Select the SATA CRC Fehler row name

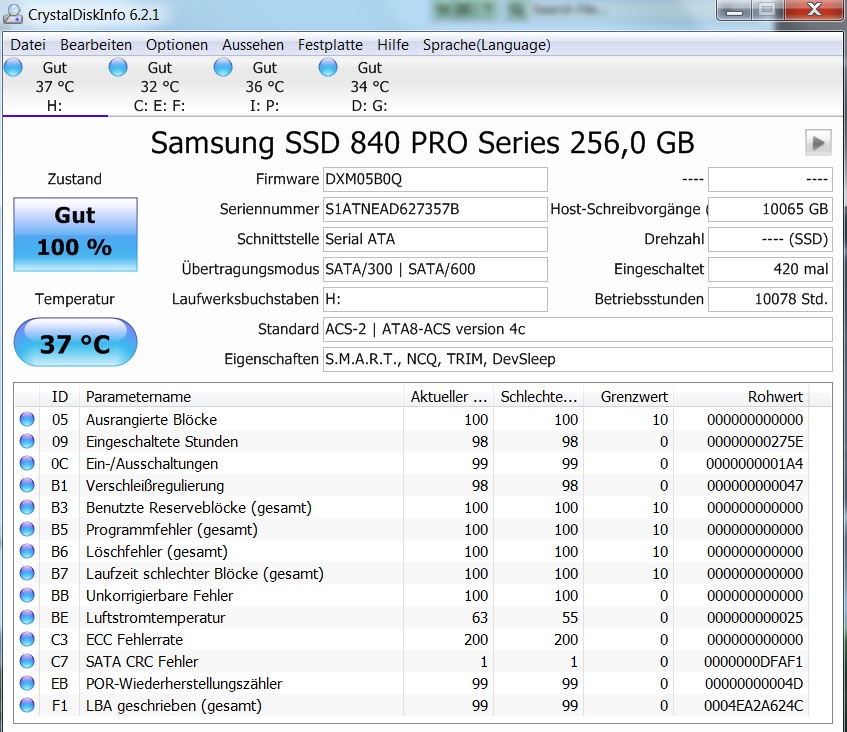[x=142, y=662]
